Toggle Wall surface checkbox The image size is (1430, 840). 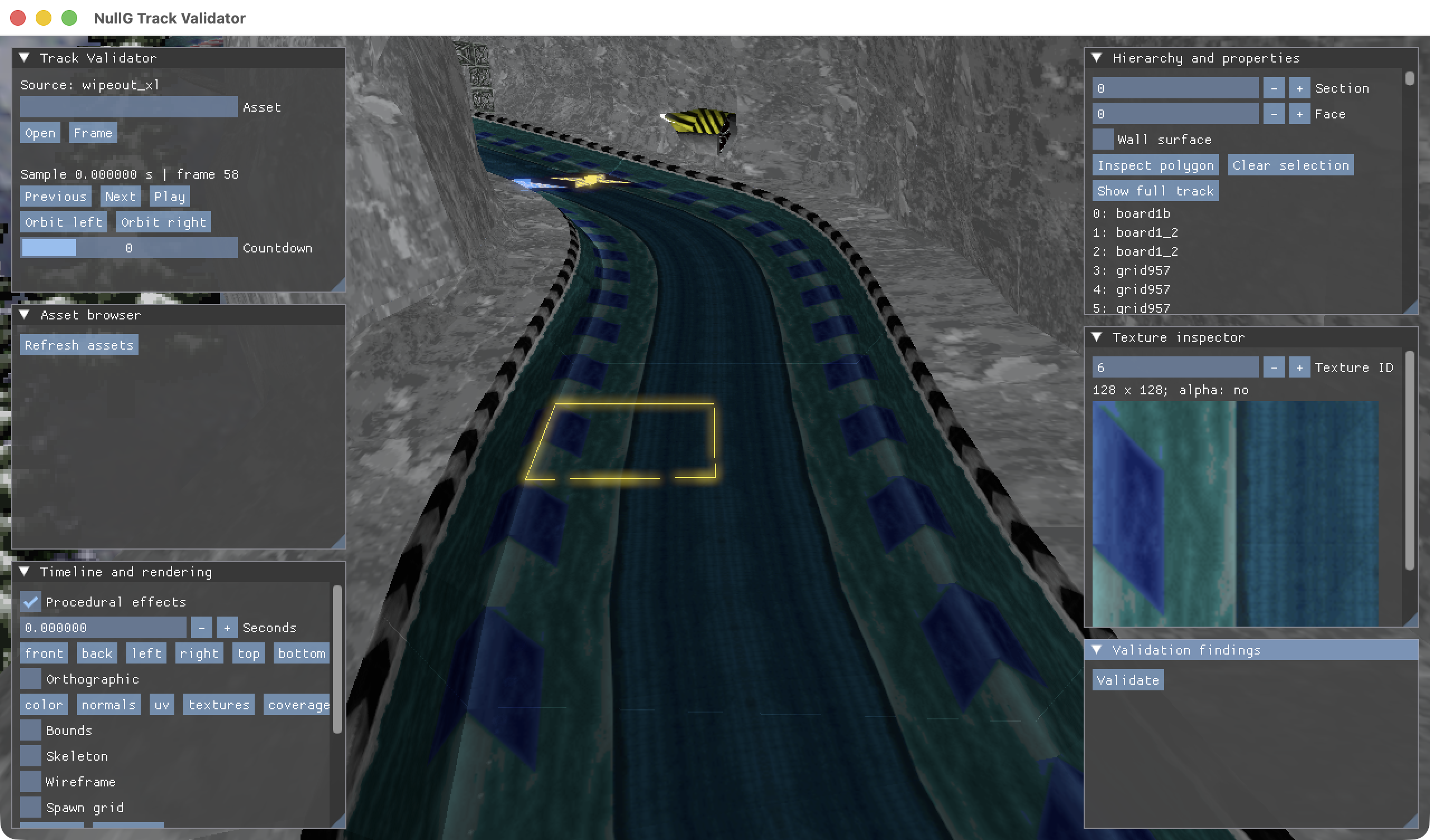[x=1103, y=140]
